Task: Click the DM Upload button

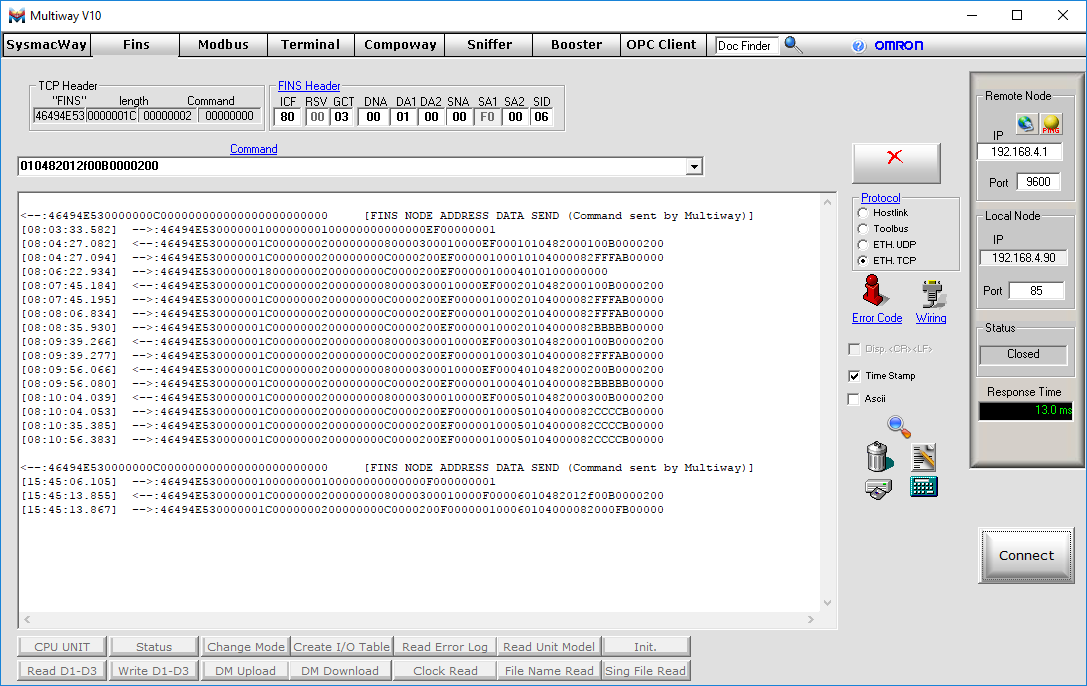Action: click(245, 671)
